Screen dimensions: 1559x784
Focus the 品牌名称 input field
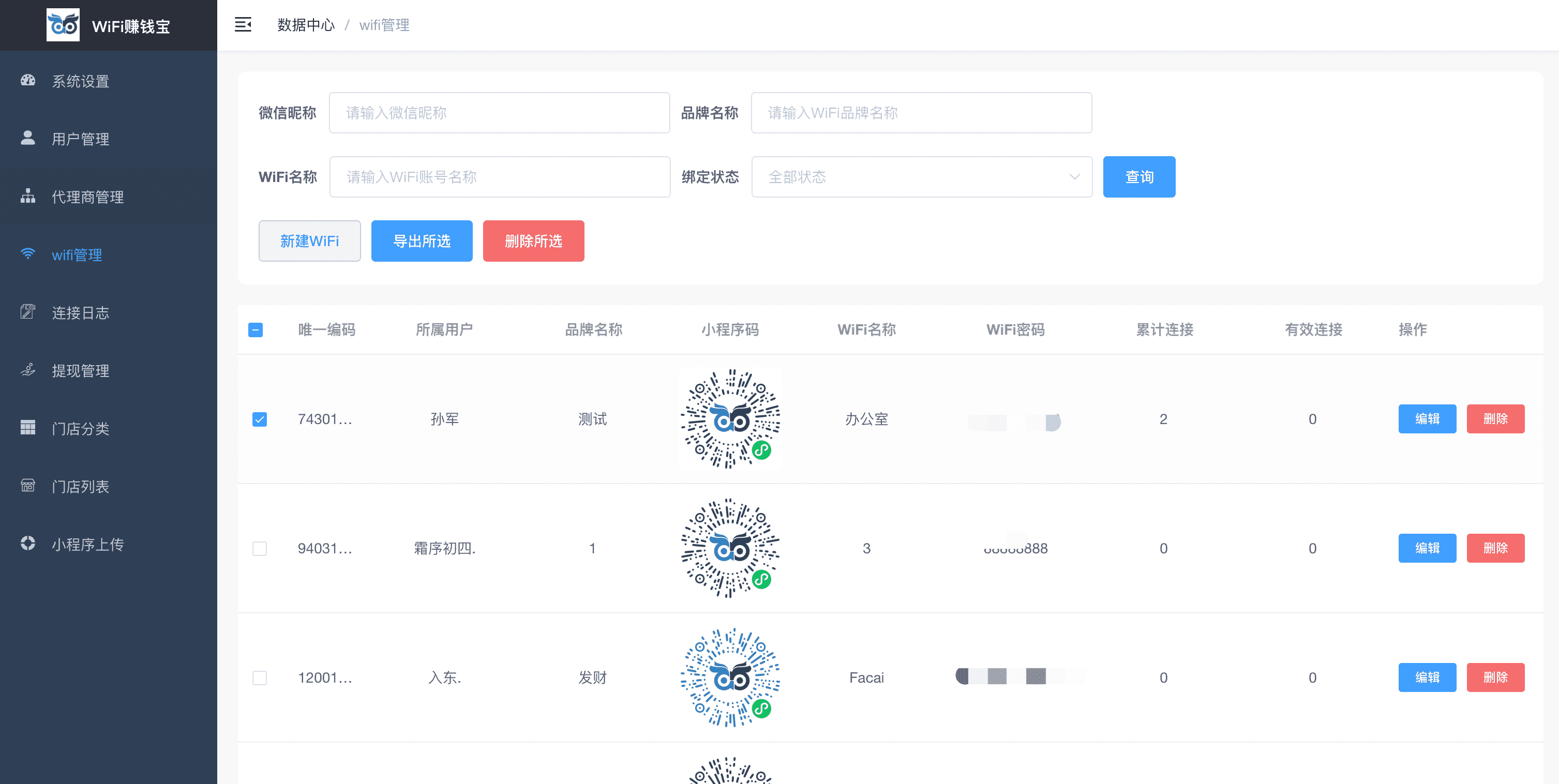coord(921,113)
